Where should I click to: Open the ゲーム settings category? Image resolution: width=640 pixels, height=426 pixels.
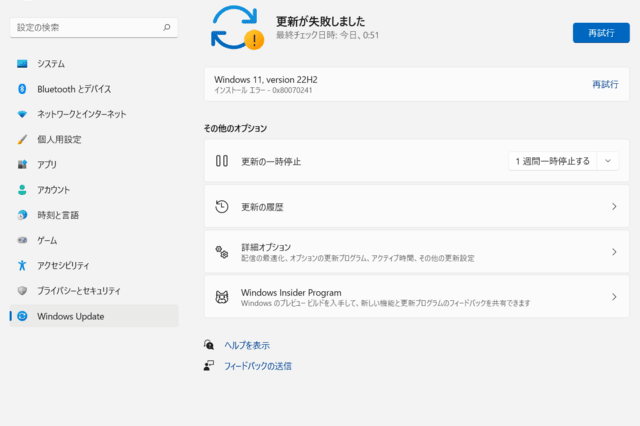[x=94, y=240]
